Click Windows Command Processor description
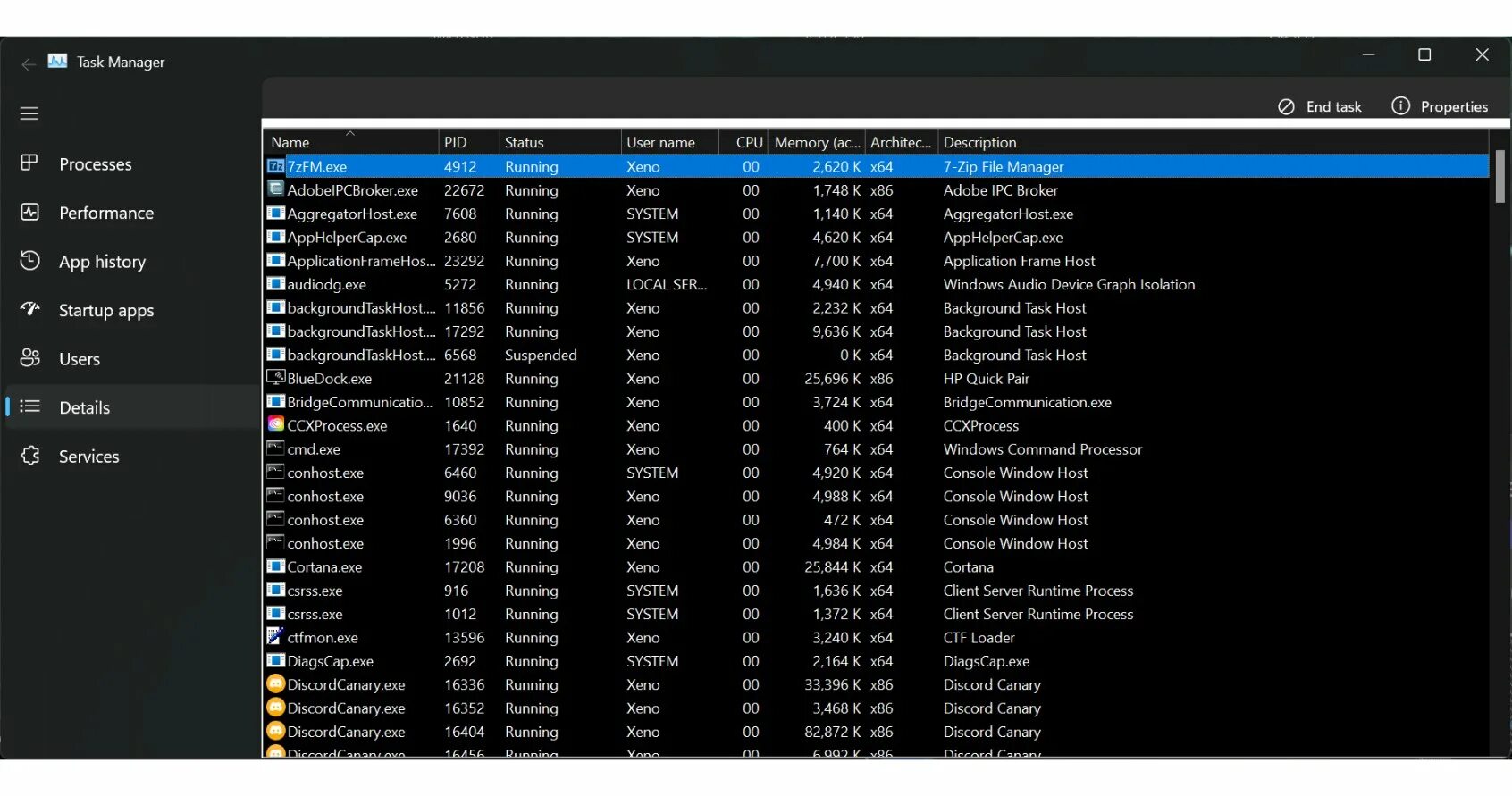 tap(1043, 448)
